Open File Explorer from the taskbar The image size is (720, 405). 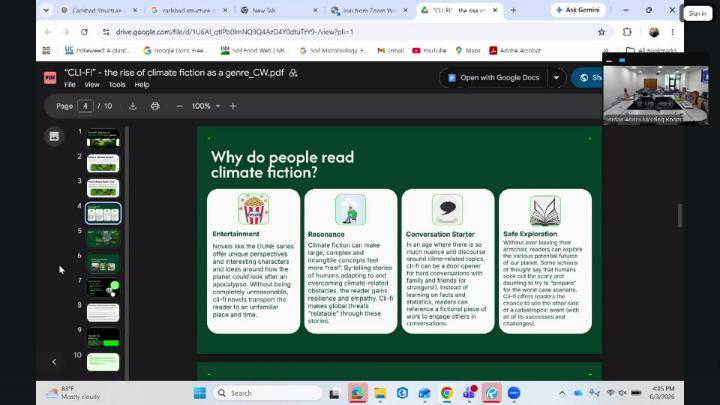[380, 393]
